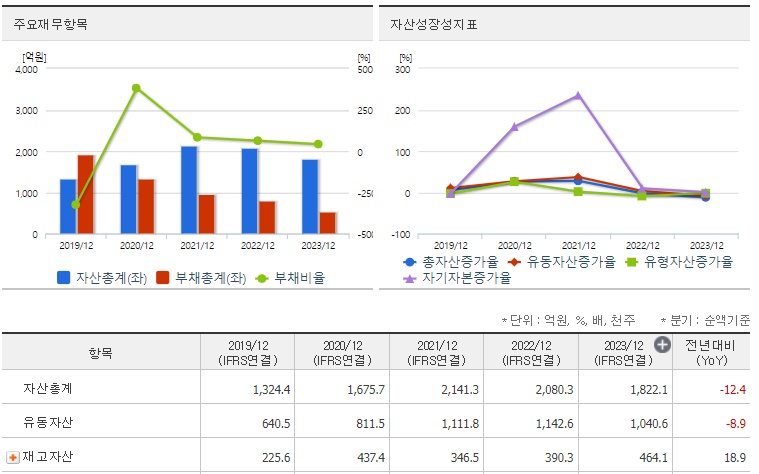Click the 항목 column header
The image size is (759, 474).
coord(101,352)
